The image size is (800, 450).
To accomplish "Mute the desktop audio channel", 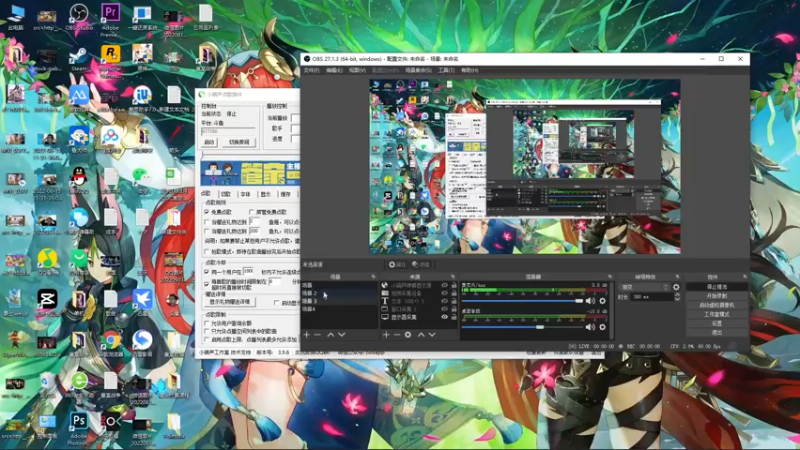I will 591,327.
